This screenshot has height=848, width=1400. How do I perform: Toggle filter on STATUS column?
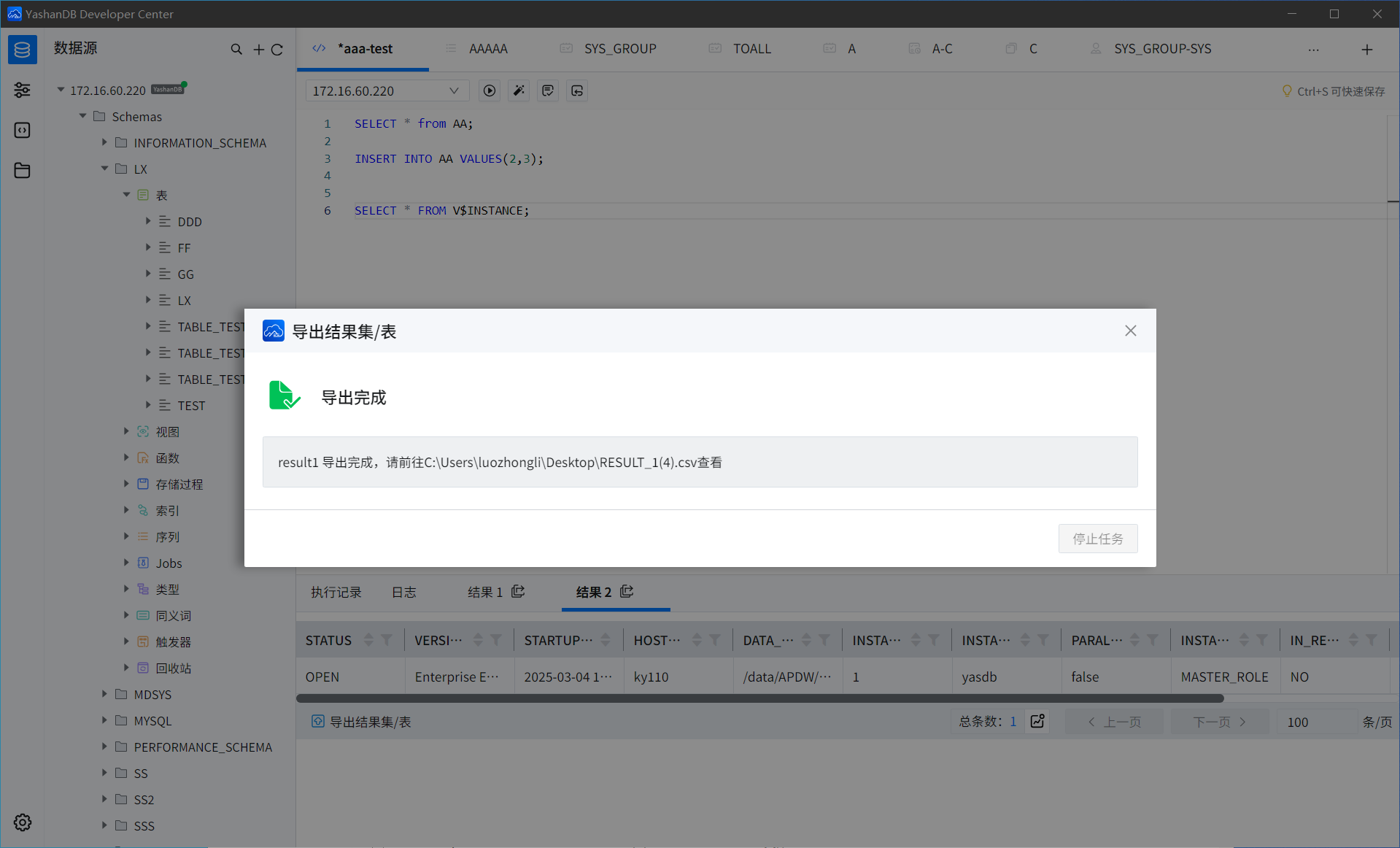pos(387,640)
